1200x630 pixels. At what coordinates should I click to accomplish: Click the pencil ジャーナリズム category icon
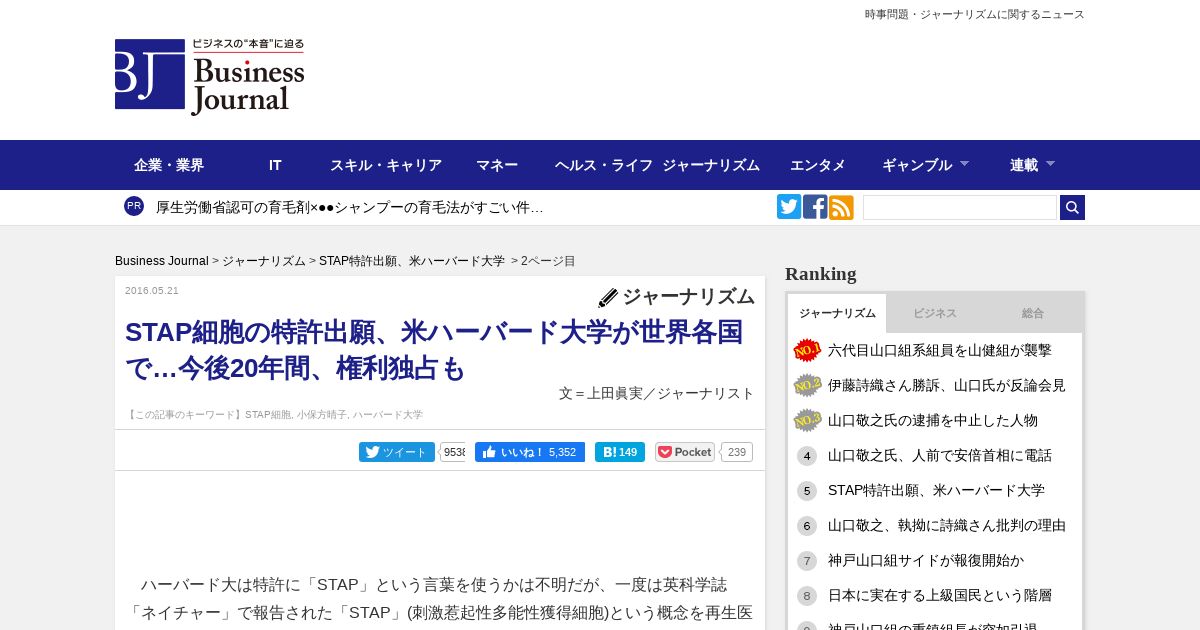point(607,298)
